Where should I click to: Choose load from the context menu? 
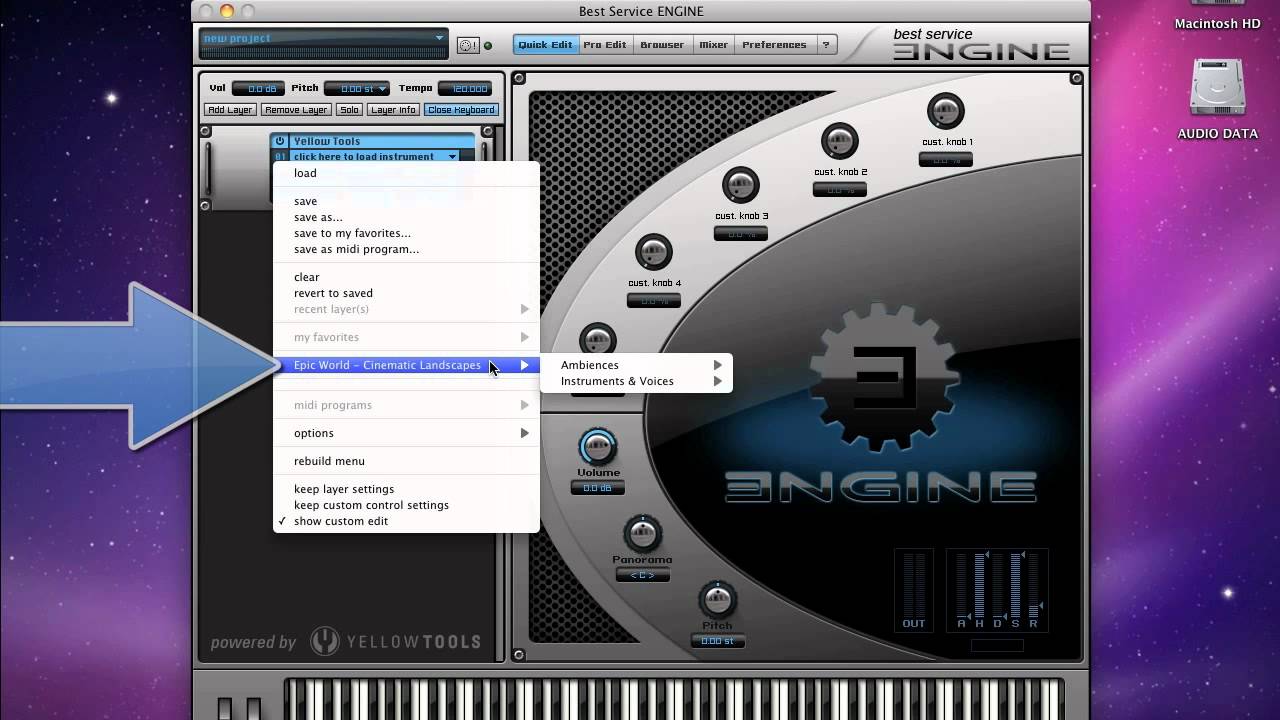coord(406,173)
